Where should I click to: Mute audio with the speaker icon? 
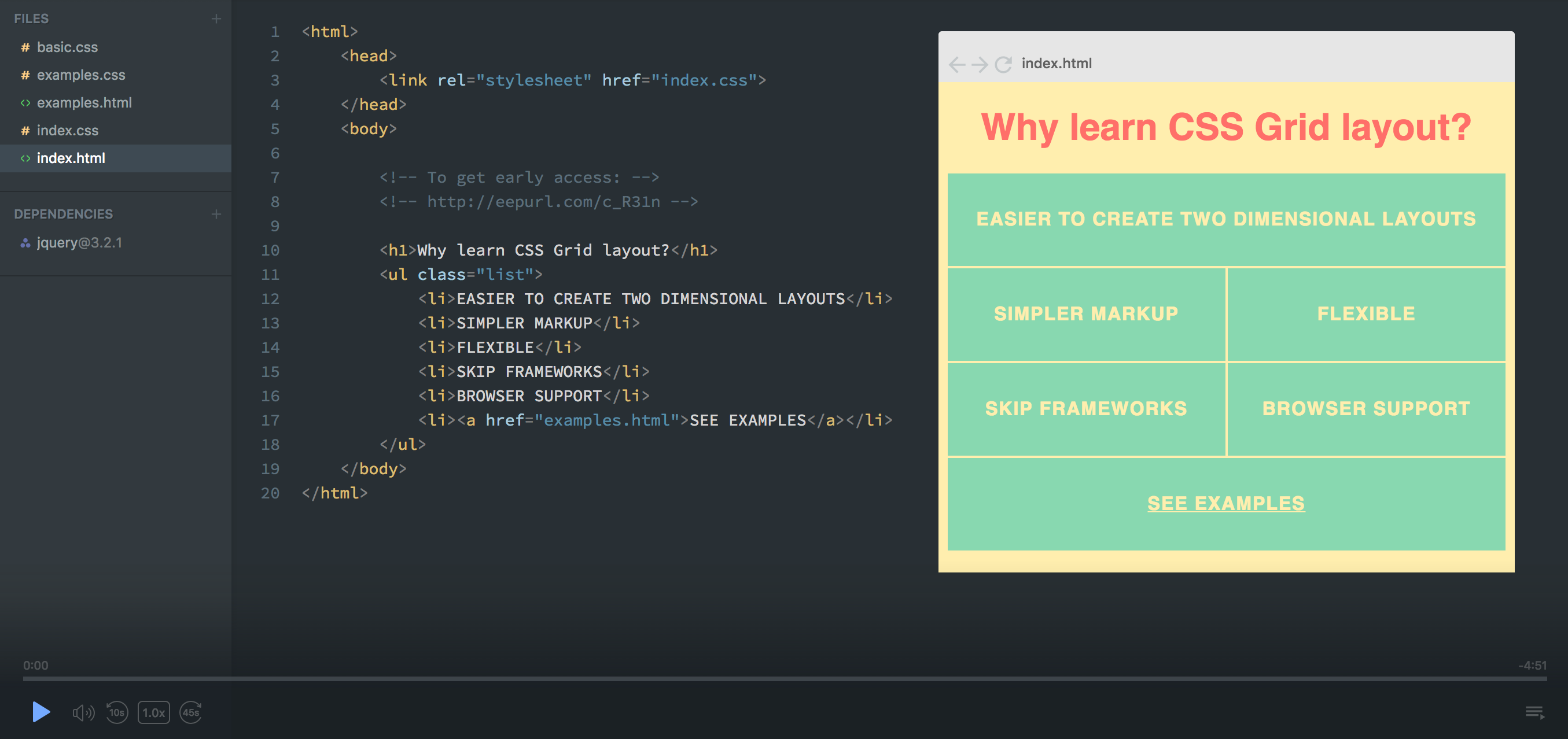83,712
